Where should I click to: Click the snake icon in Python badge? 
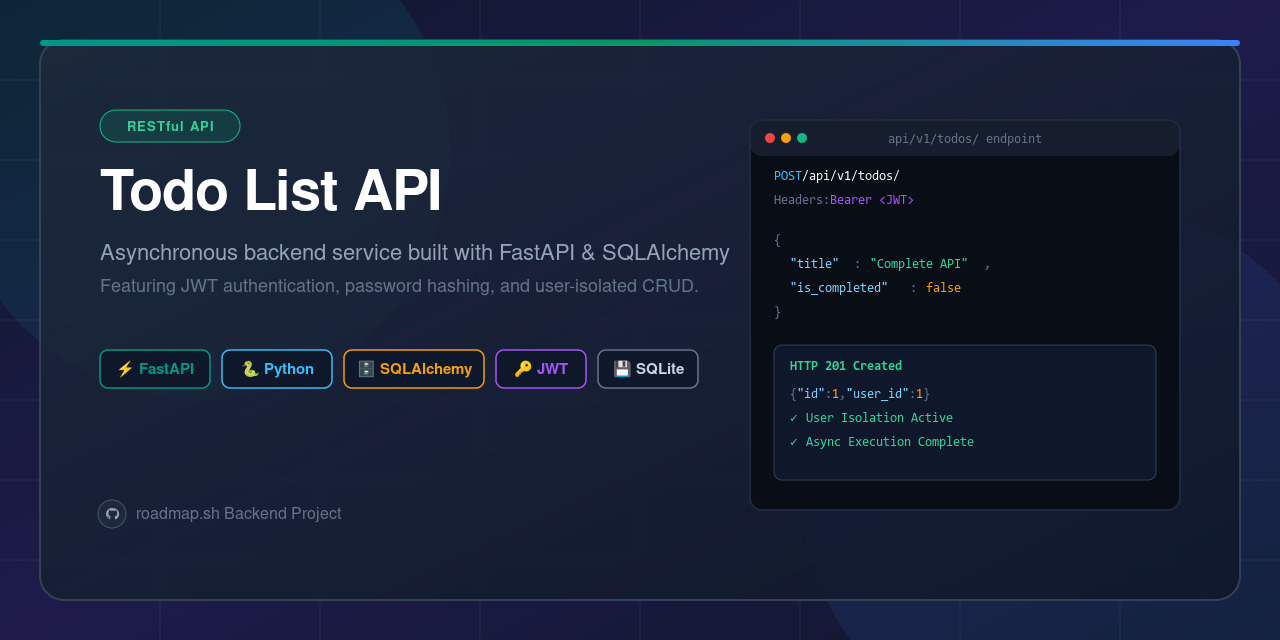pyautogui.click(x=250, y=369)
